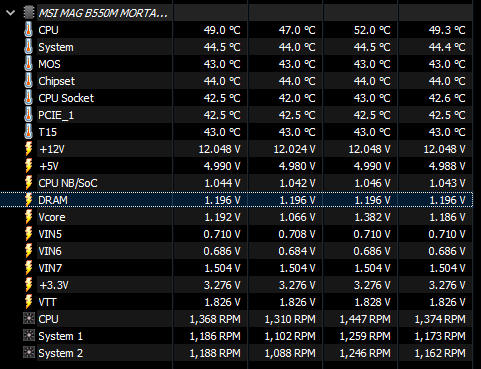Select the System 1 fan label
Viewport: 481px width, 369px height.
[x=60, y=336]
